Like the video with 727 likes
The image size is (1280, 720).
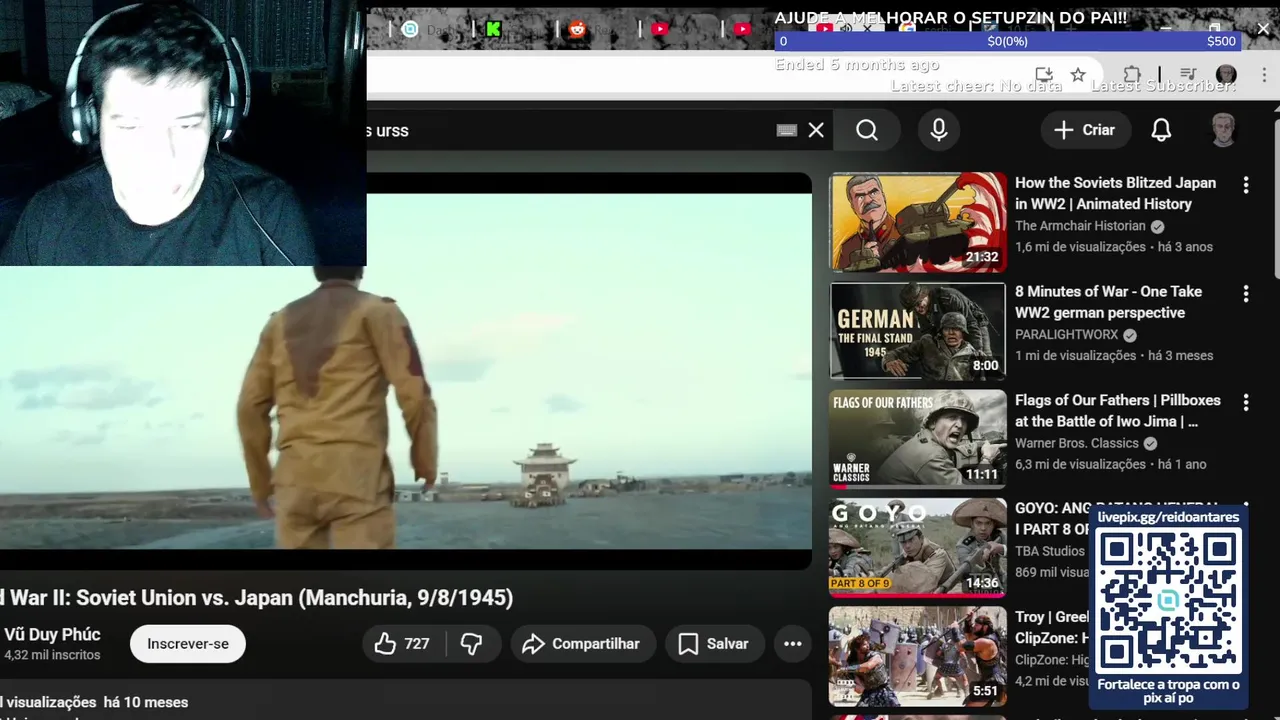402,644
